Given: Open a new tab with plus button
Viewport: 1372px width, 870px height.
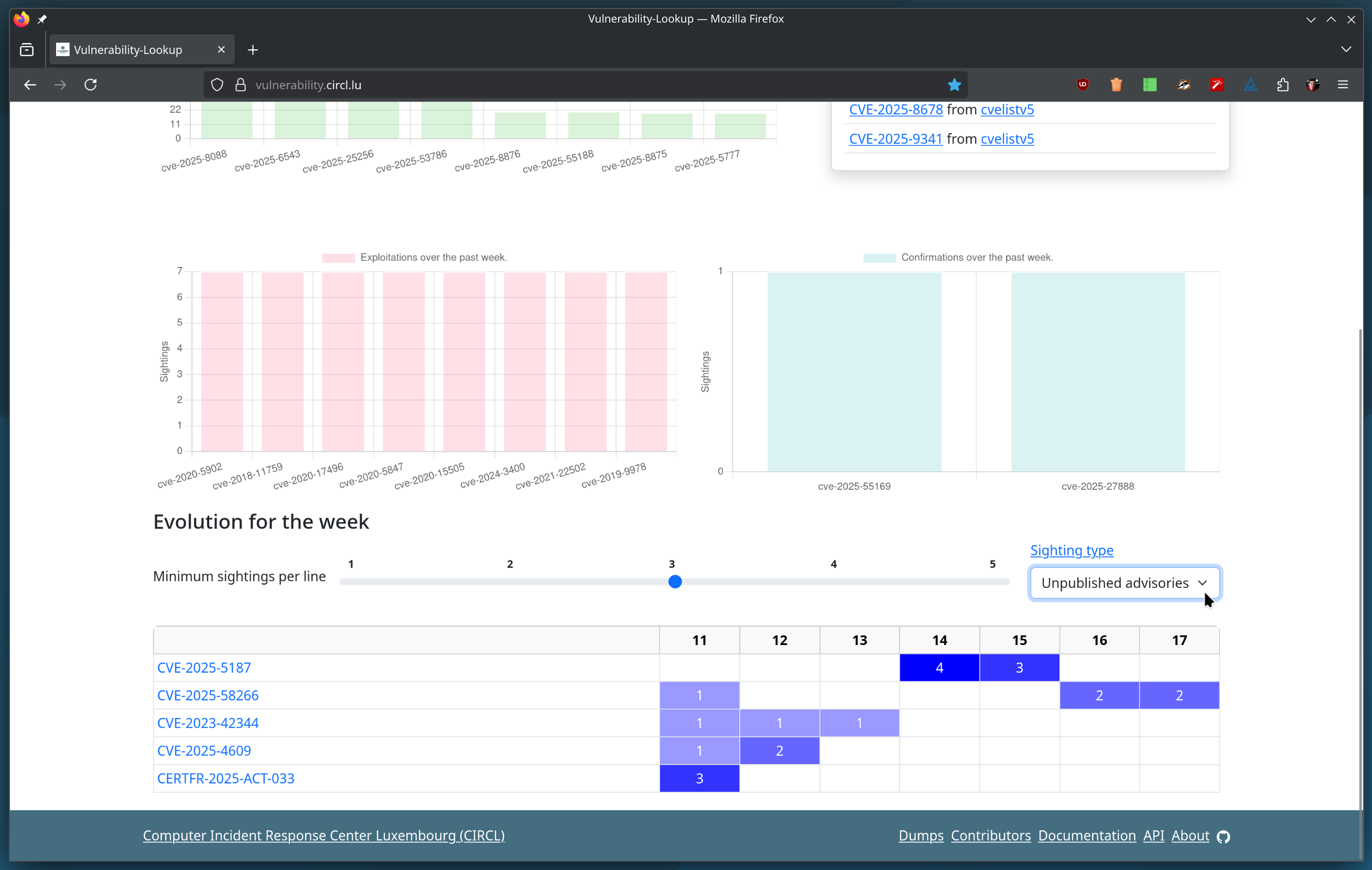Looking at the screenshot, I should pos(253,50).
